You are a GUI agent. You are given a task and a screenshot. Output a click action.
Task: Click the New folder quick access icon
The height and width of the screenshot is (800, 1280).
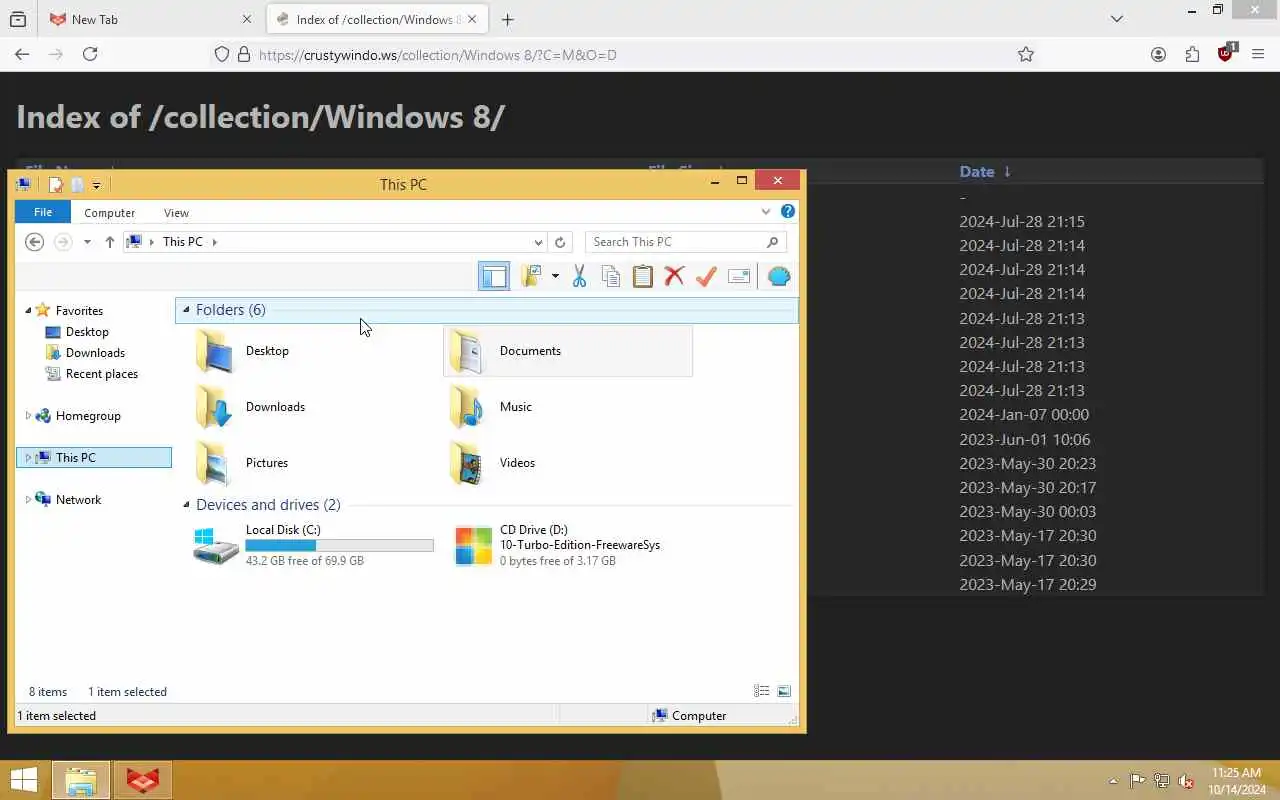click(76, 184)
